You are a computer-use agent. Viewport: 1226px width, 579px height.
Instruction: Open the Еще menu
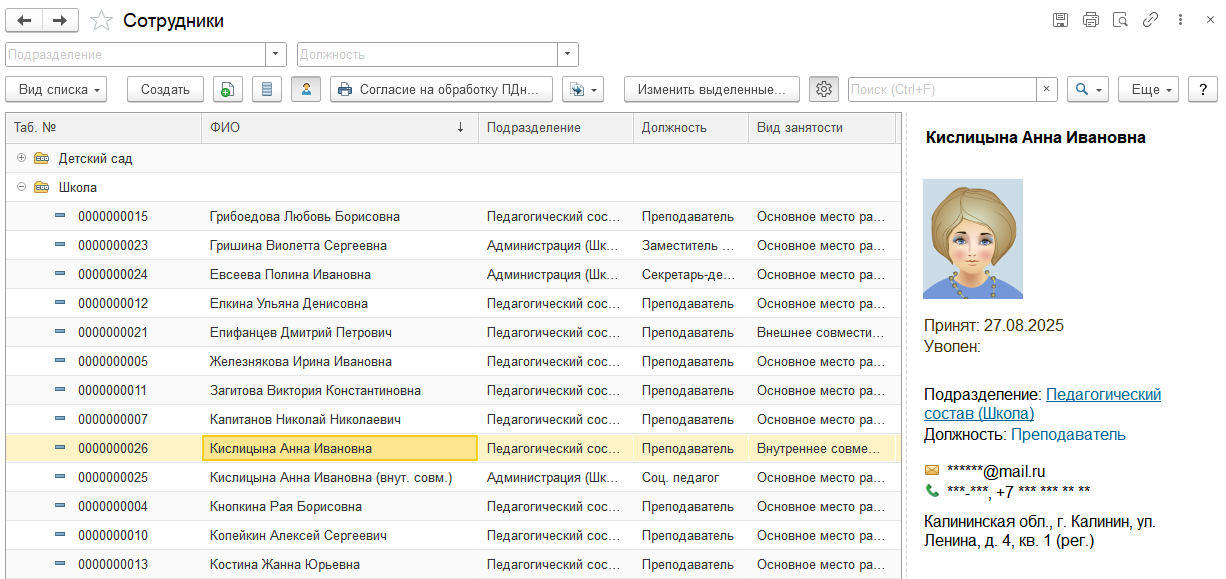[1148, 90]
